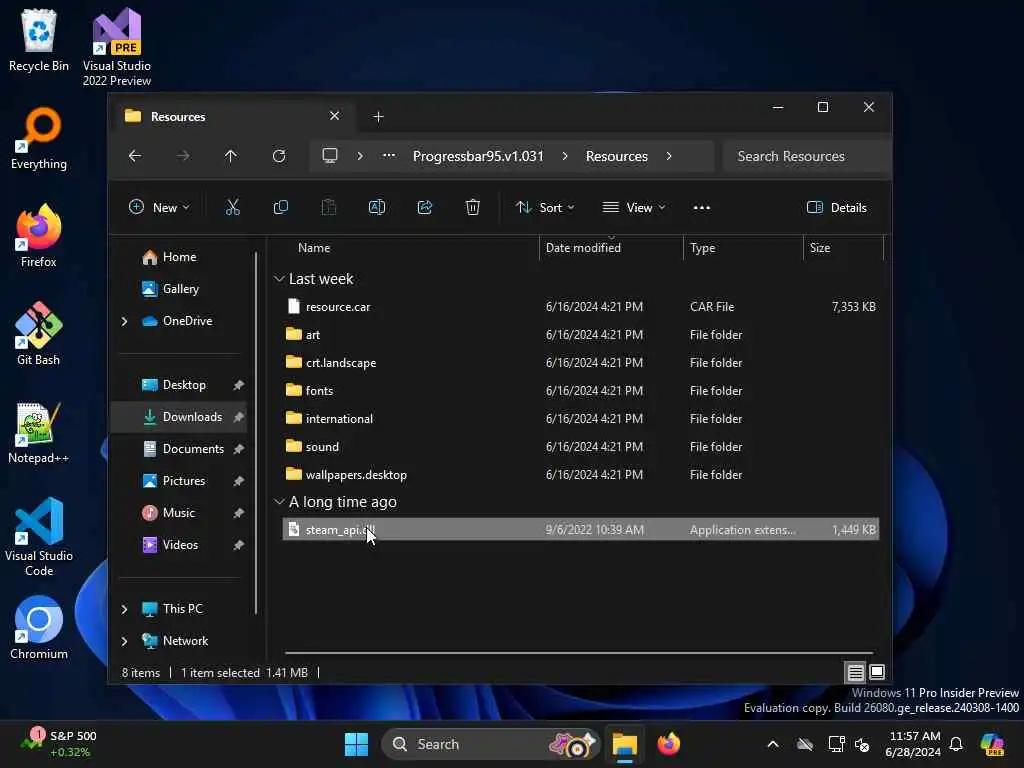
Task: Sort by the Type column header
Action: click(743, 248)
